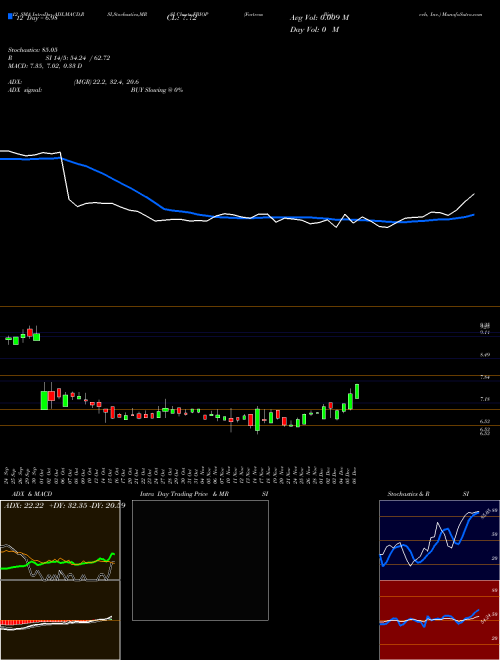The width and height of the screenshot is (500, 660).
Task: Click the 8.49 price axis label
Action: click(x=485, y=355)
